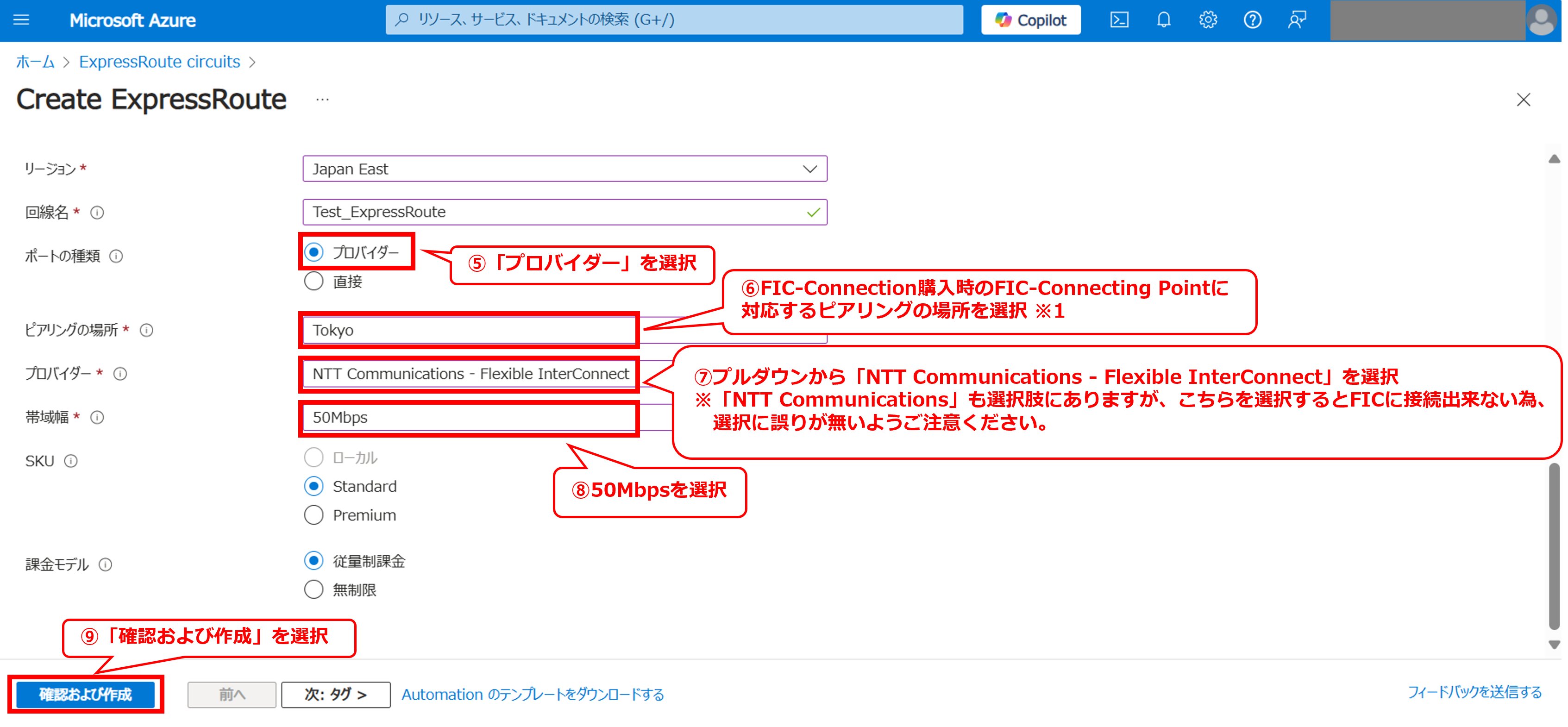
Task: Select the Standard SKU radio
Action: click(314, 486)
